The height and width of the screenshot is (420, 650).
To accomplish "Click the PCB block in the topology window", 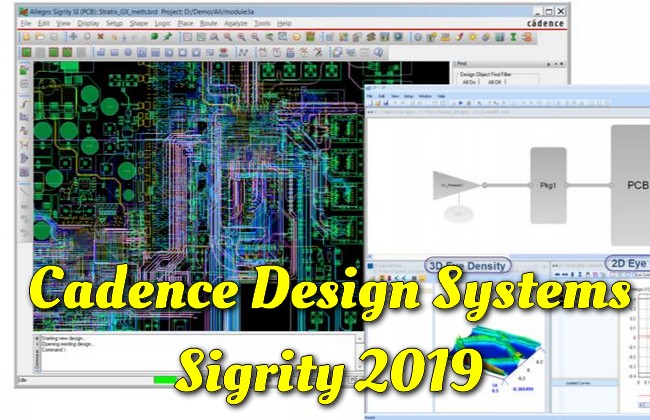I will pyautogui.click(x=631, y=185).
